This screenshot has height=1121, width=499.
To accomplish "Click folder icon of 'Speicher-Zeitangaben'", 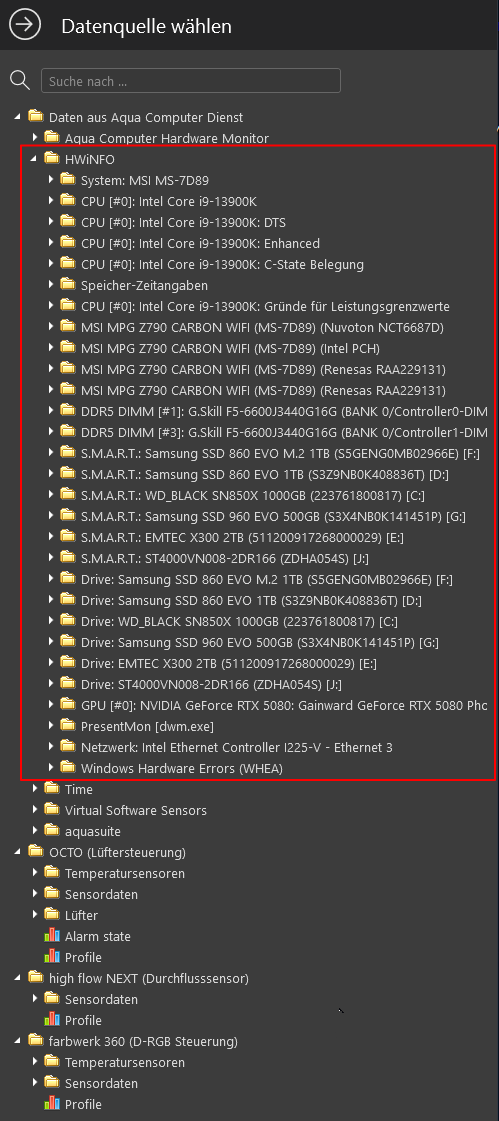I will pyautogui.click(x=68, y=285).
